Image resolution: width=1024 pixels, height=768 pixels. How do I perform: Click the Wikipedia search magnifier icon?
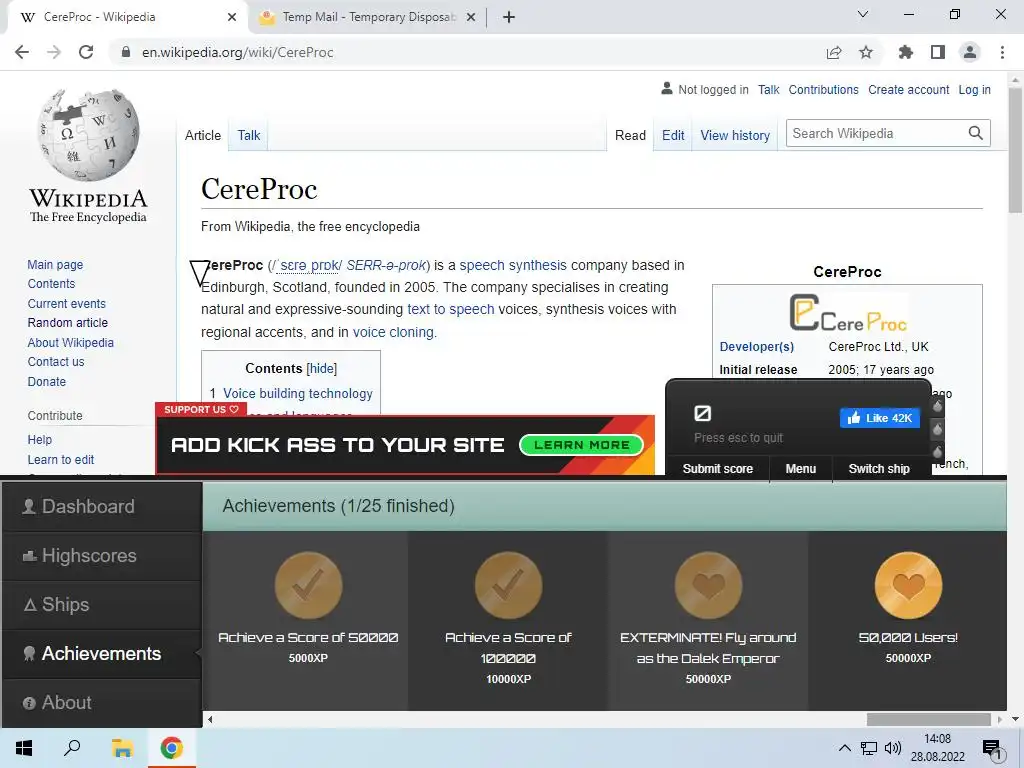976,133
